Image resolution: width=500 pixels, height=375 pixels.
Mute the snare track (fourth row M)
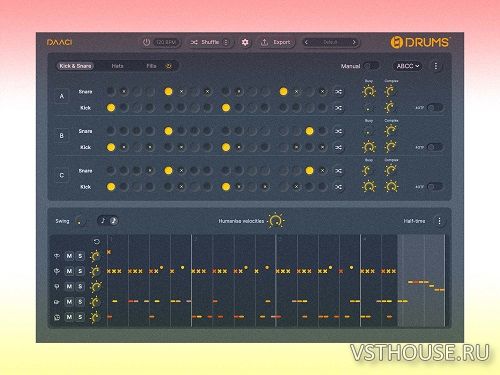coord(69,302)
